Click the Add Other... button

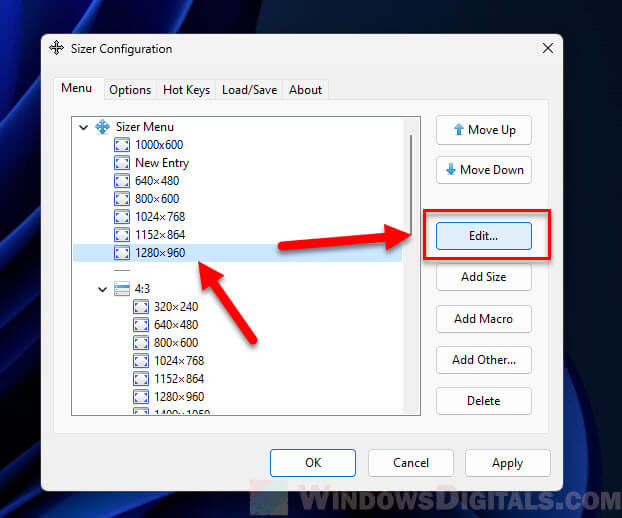[484, 360]
